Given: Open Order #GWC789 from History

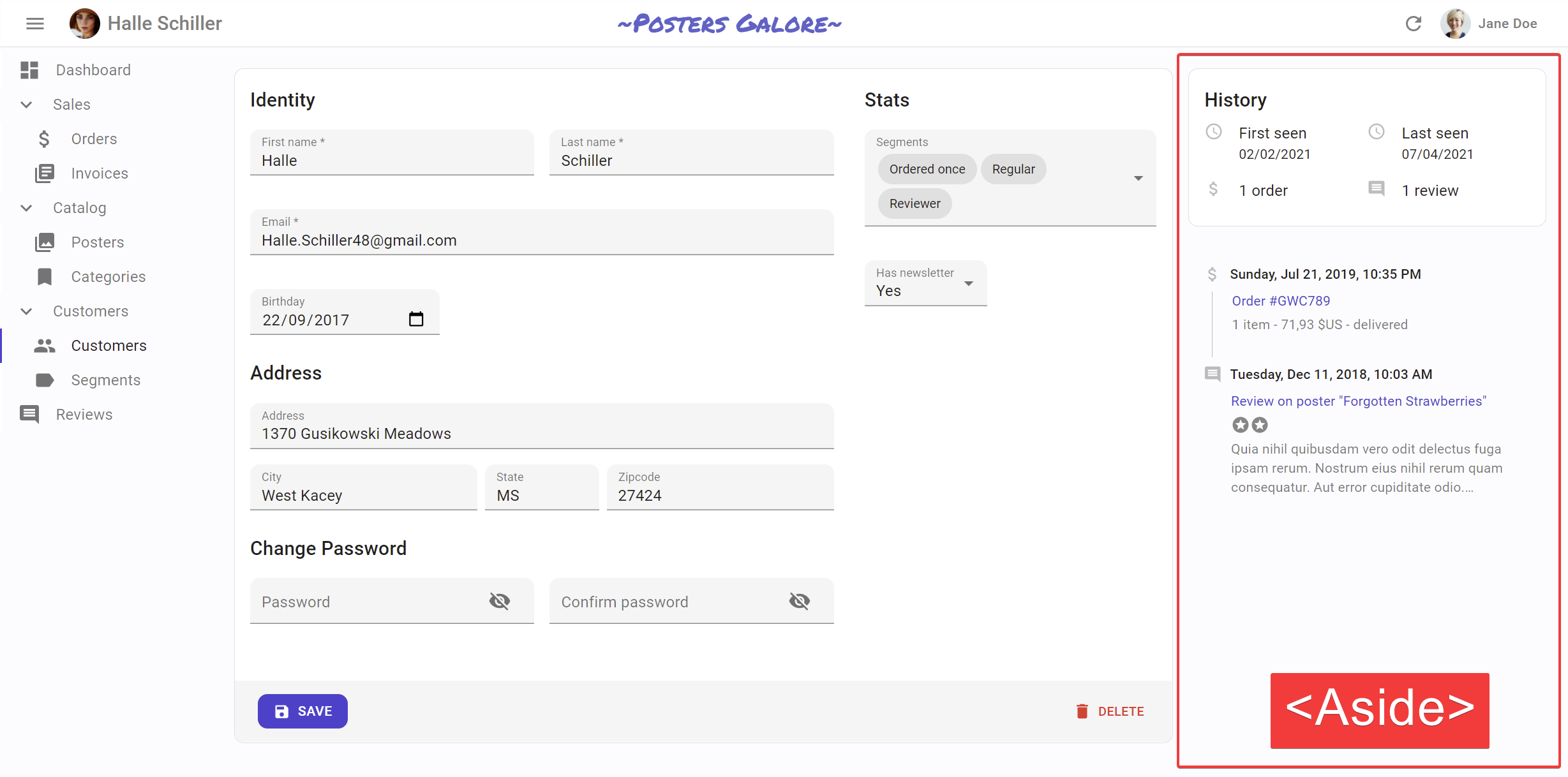Looking at the screenshot, I should coord(1281,300).
